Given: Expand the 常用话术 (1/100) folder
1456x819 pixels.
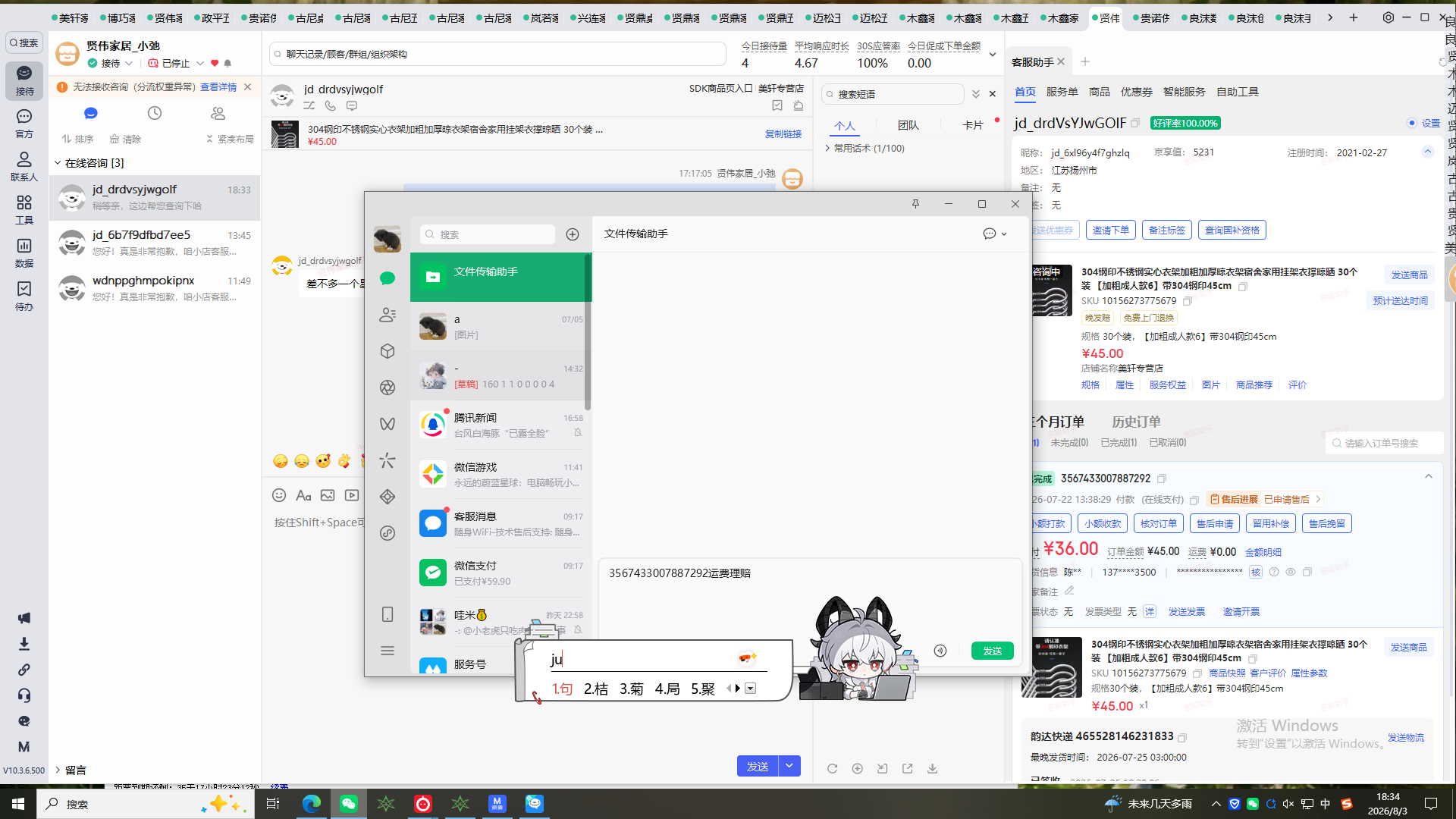Looking at the screenshot, I should (x=828, y=149).
